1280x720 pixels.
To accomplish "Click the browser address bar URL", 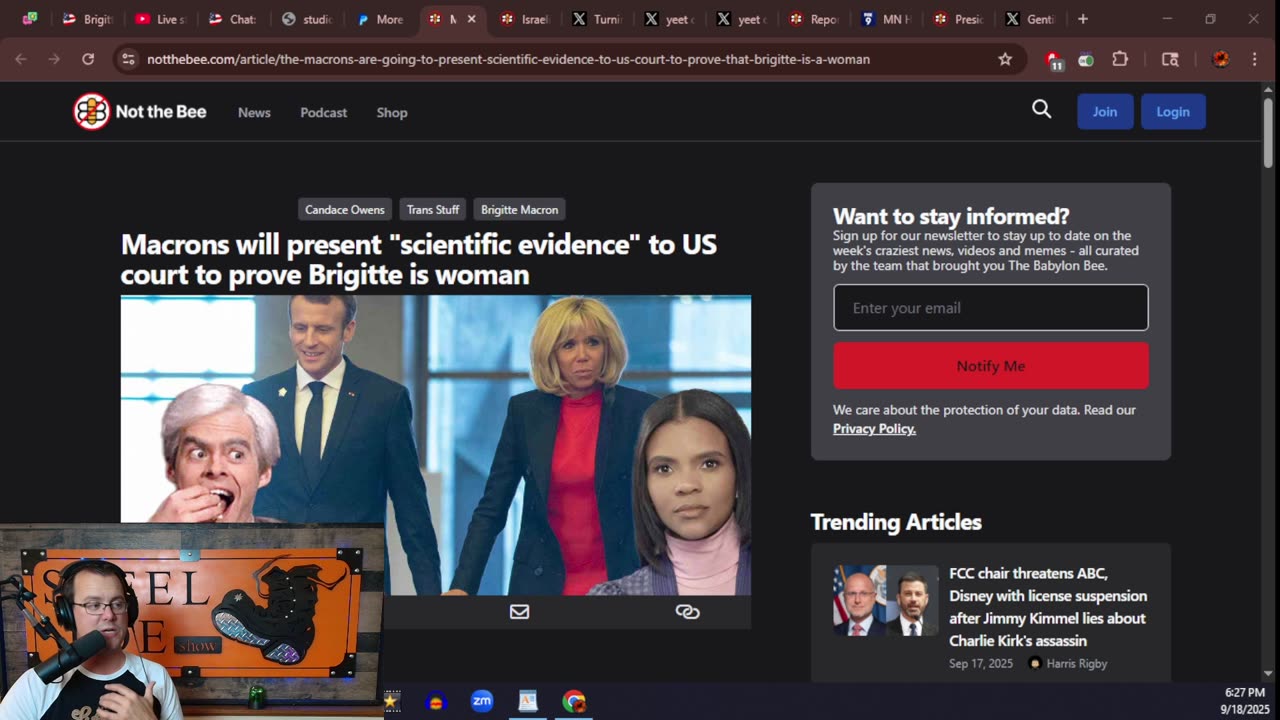I will [508, 59].
